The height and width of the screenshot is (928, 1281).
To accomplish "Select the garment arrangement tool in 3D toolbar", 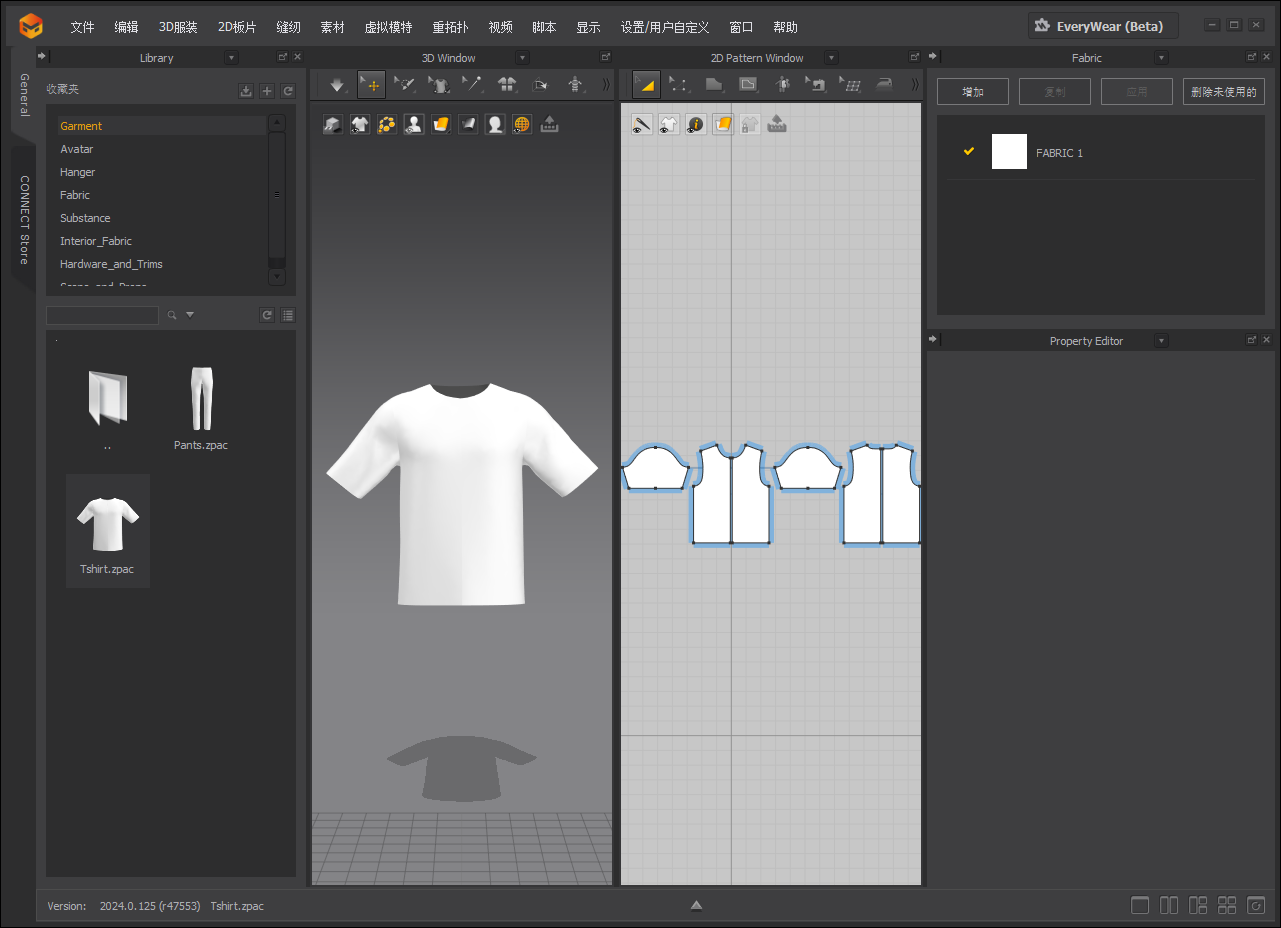I will pyautogui.click(x=438, y=85).
